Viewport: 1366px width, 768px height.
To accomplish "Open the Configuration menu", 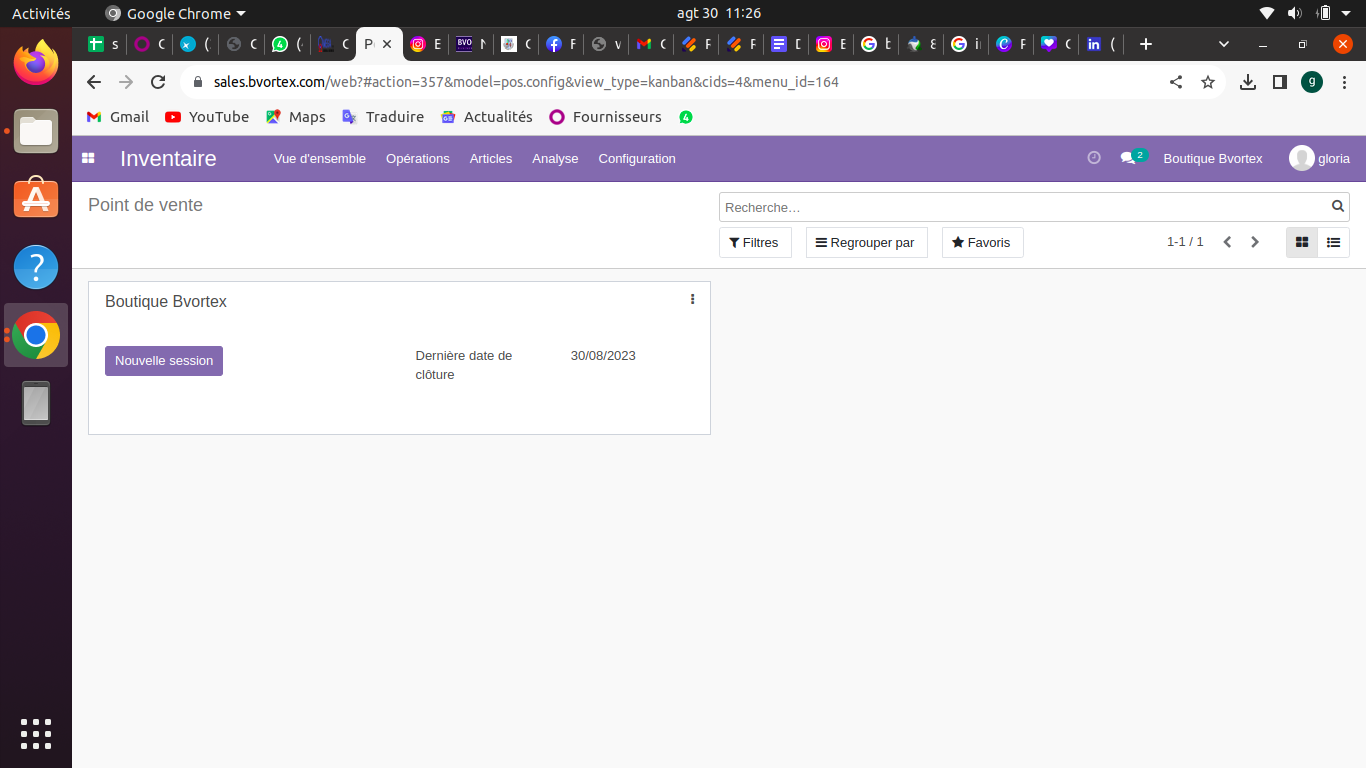I will (x=637, y=158).
